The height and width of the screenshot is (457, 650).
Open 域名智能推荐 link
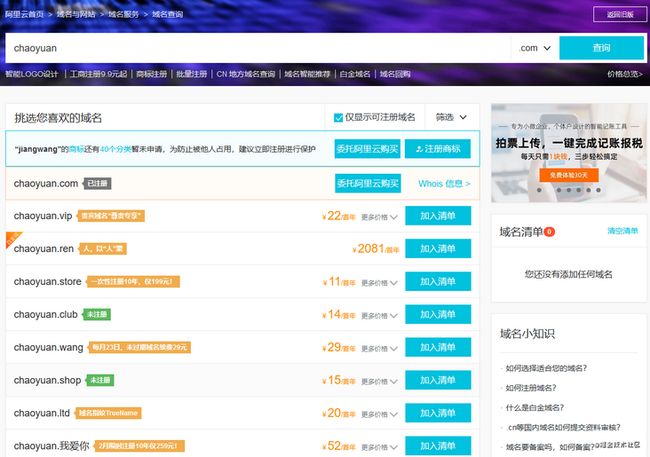point(307,74)
